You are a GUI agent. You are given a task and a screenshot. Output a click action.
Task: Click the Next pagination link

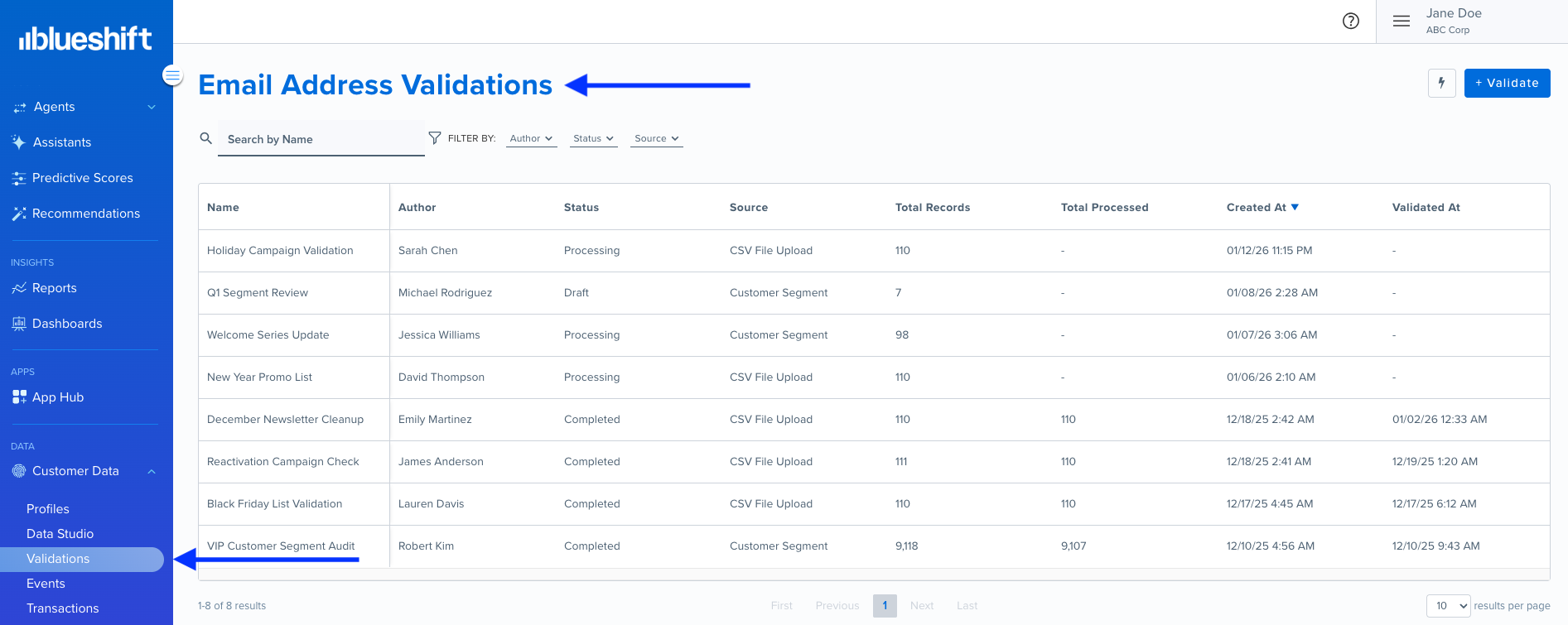pos(922,606)
